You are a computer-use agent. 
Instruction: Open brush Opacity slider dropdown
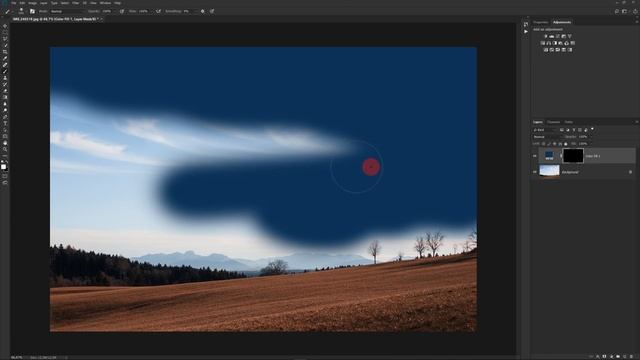(x=114, y=11)
